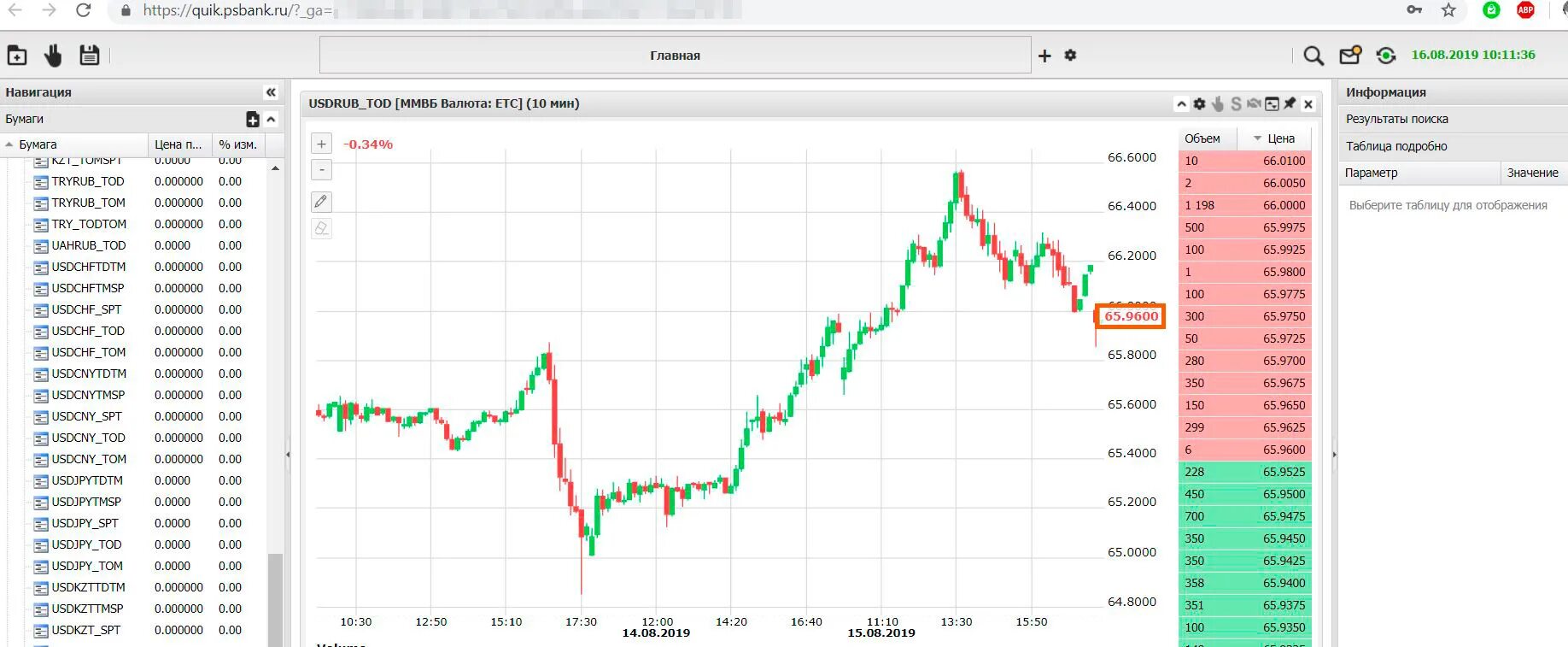Click the hand icon in top toolbar
This screenshot has height=647, width=1568.
(53, 56)
